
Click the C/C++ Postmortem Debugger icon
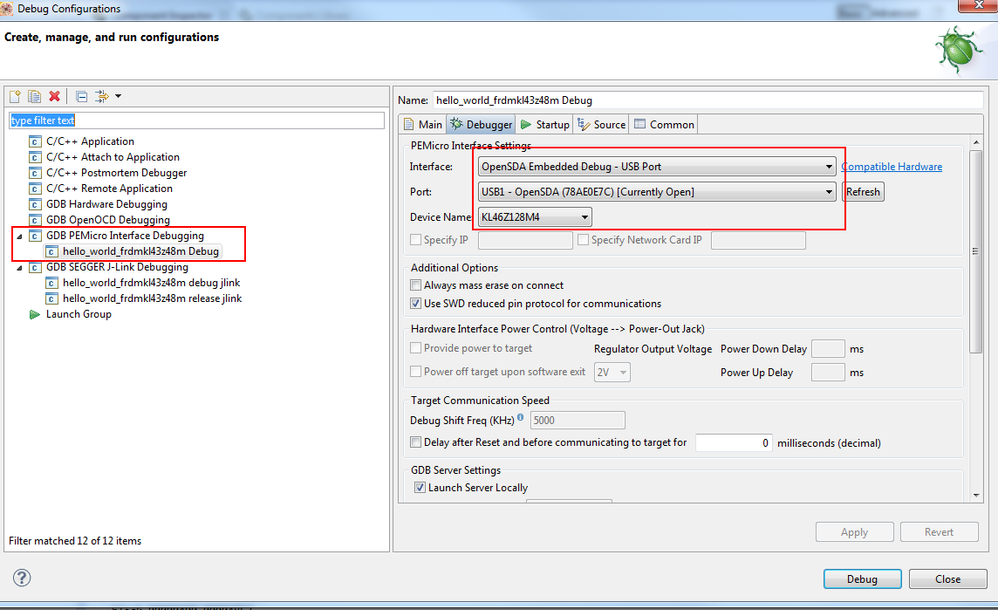tap(35, 173)
